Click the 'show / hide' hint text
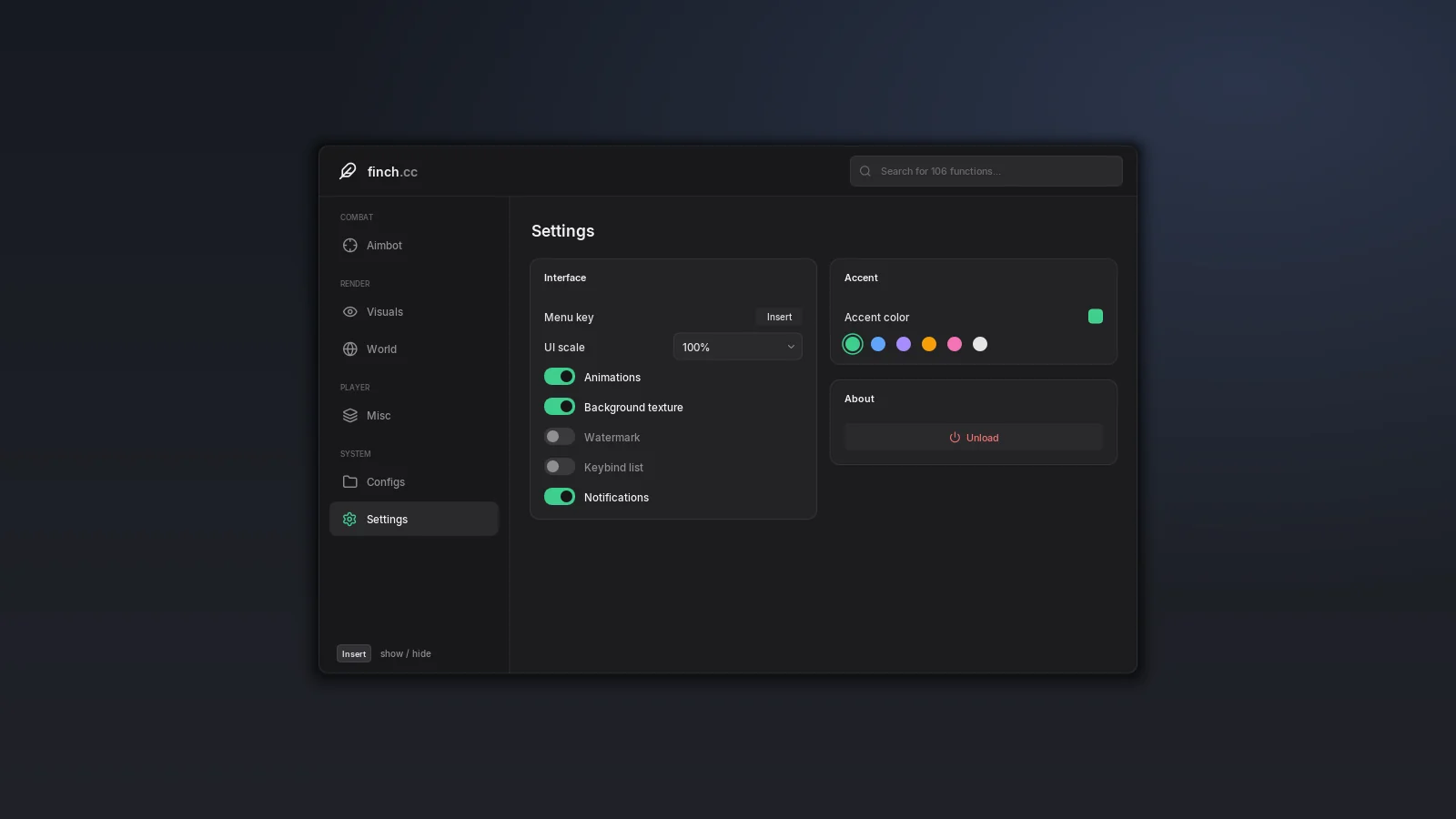Image resolution: width=1456 pixels, height=819 pixels. click(406, 653)
